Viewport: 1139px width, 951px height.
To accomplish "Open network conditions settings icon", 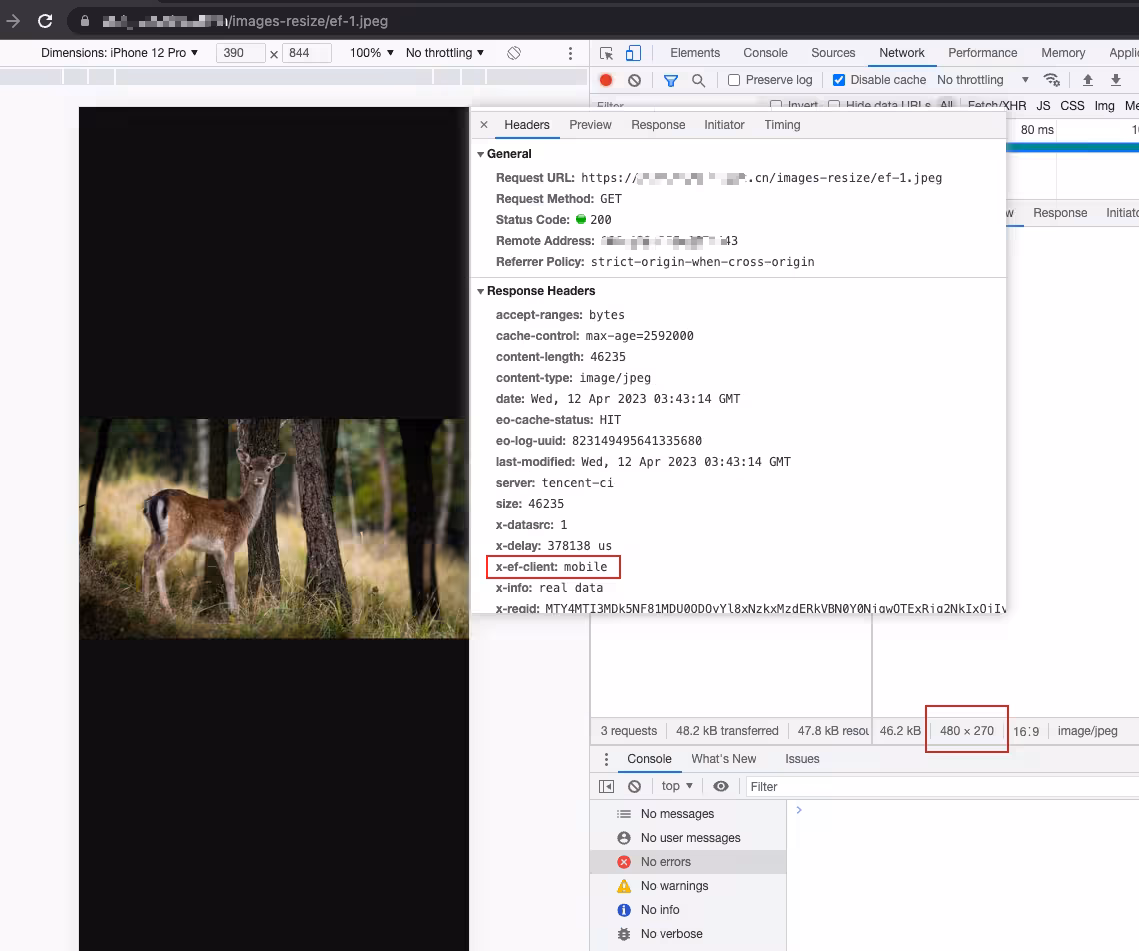I will tap(1051, 80).
